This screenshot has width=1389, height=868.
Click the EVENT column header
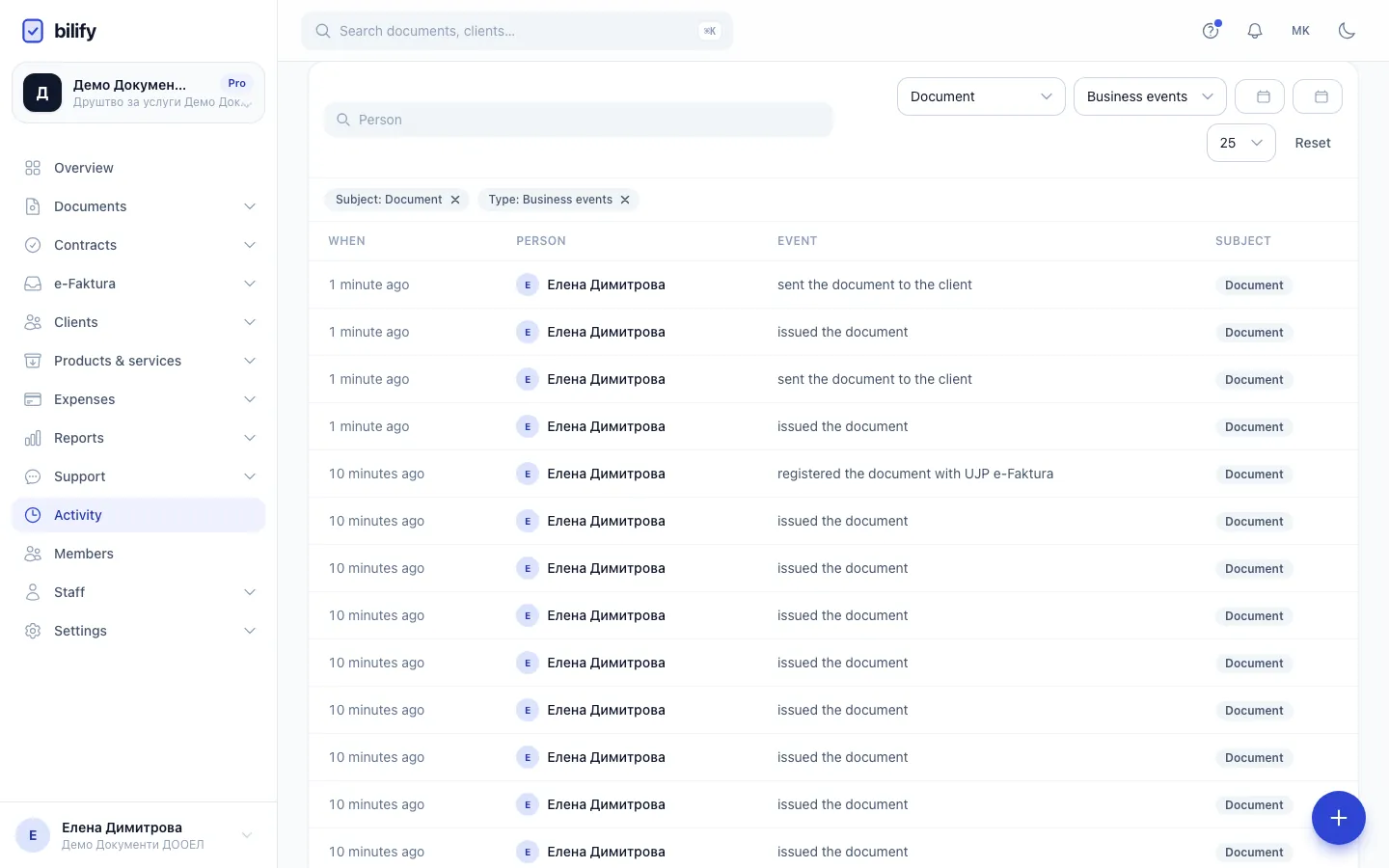point(798,241)
